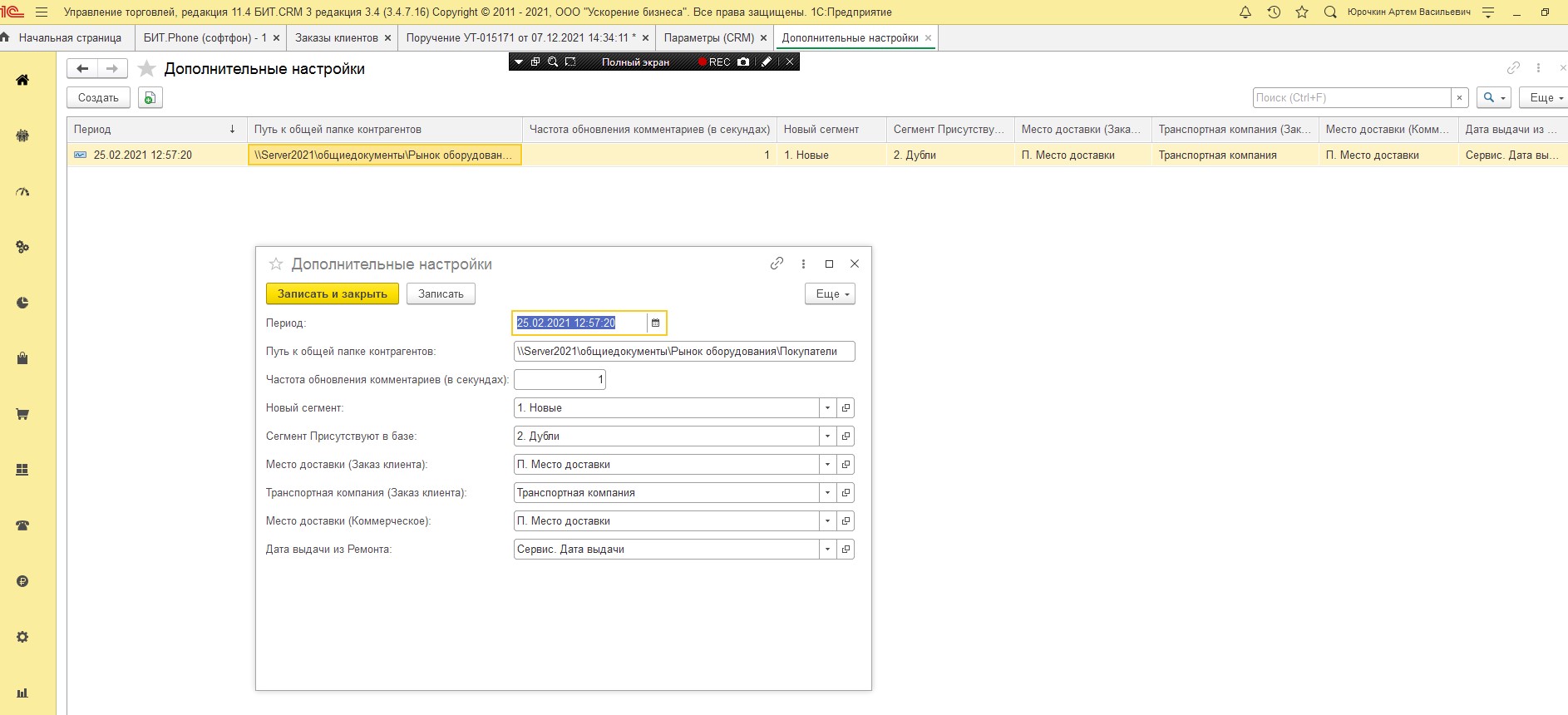Copy the dialog link via chain icon
The image size is (1568, 715).
point(777,264)
